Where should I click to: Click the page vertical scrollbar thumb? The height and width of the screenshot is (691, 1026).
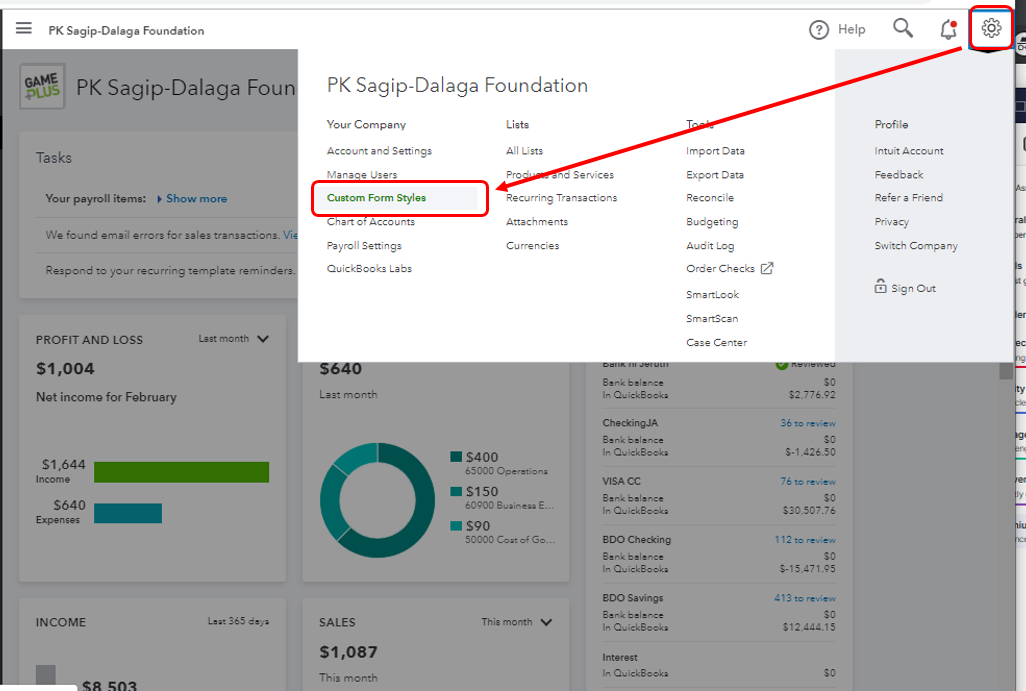(x=1006, y=372)
